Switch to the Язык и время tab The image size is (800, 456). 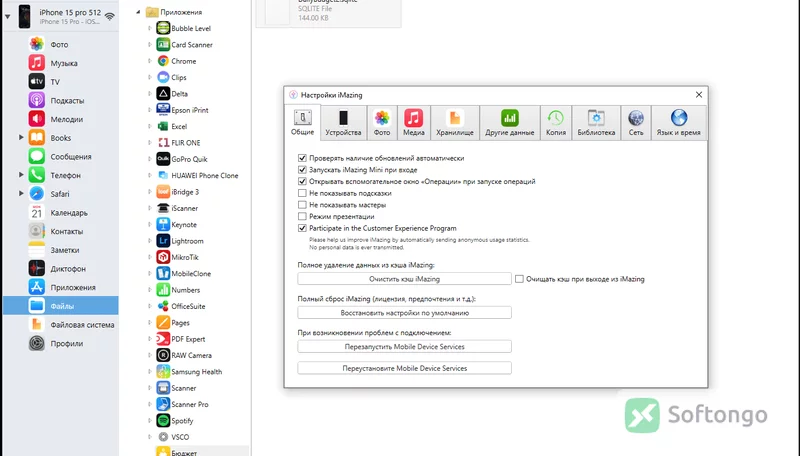[x=679, y=123]
